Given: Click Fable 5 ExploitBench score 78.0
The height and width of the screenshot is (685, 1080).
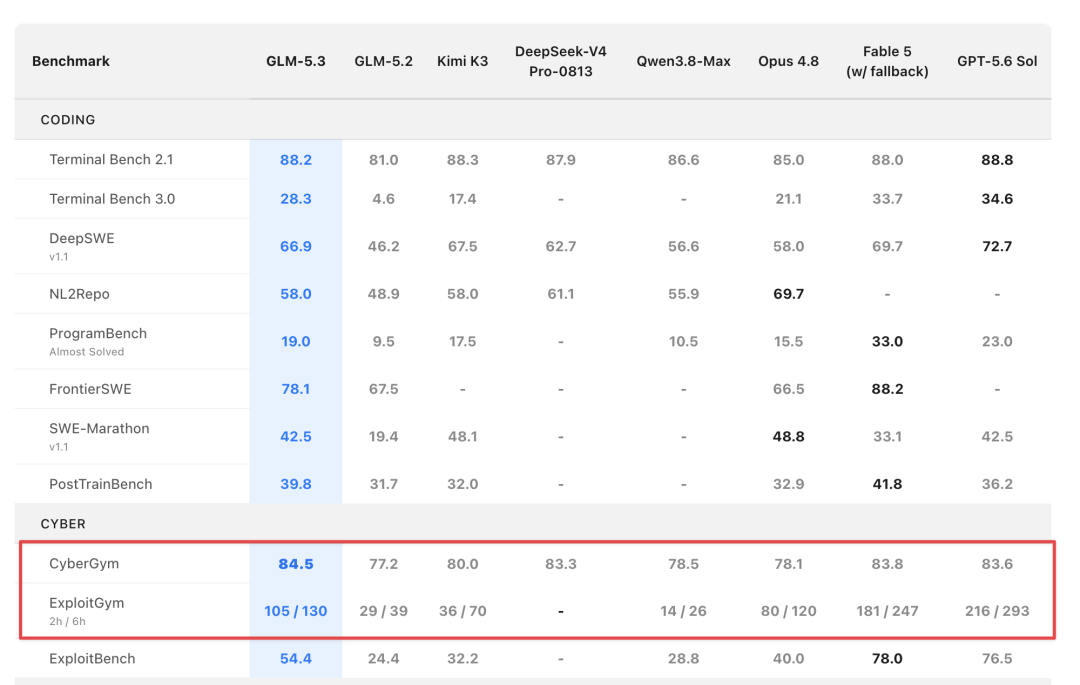Looking at the screenshot, I should click(887, 659).
